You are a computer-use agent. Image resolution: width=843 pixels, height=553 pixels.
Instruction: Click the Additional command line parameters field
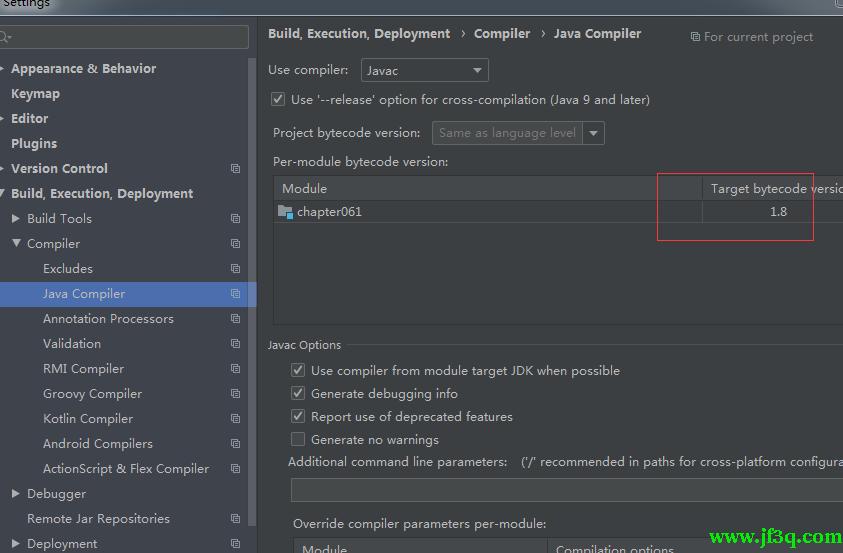tap(565, 490)
